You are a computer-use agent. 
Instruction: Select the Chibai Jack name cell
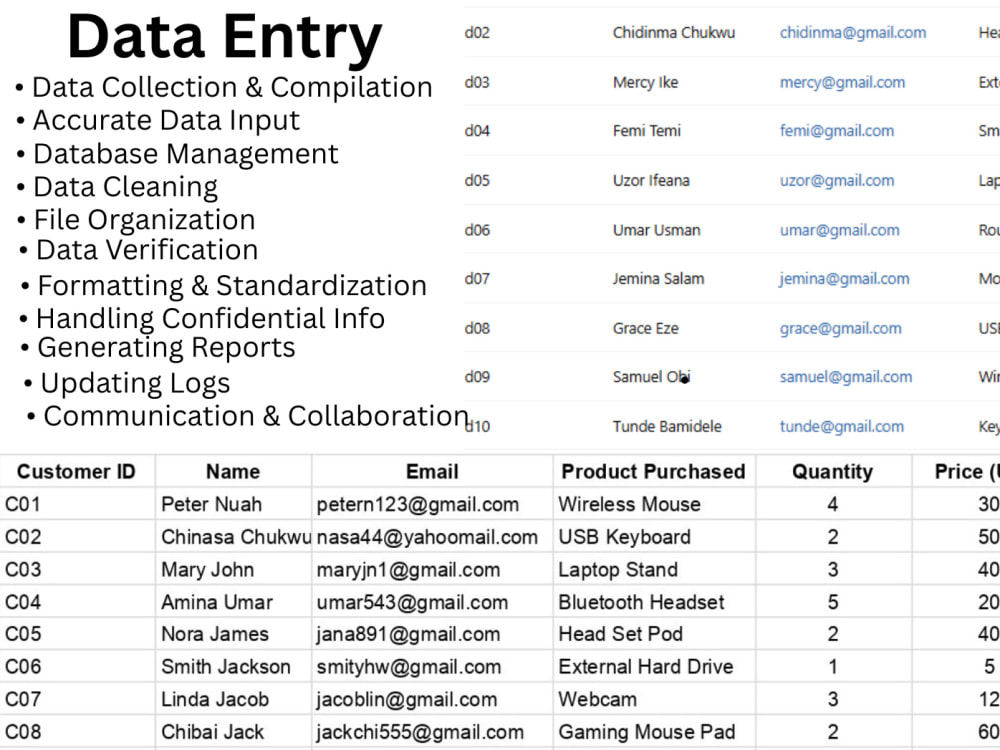point(233,732)
